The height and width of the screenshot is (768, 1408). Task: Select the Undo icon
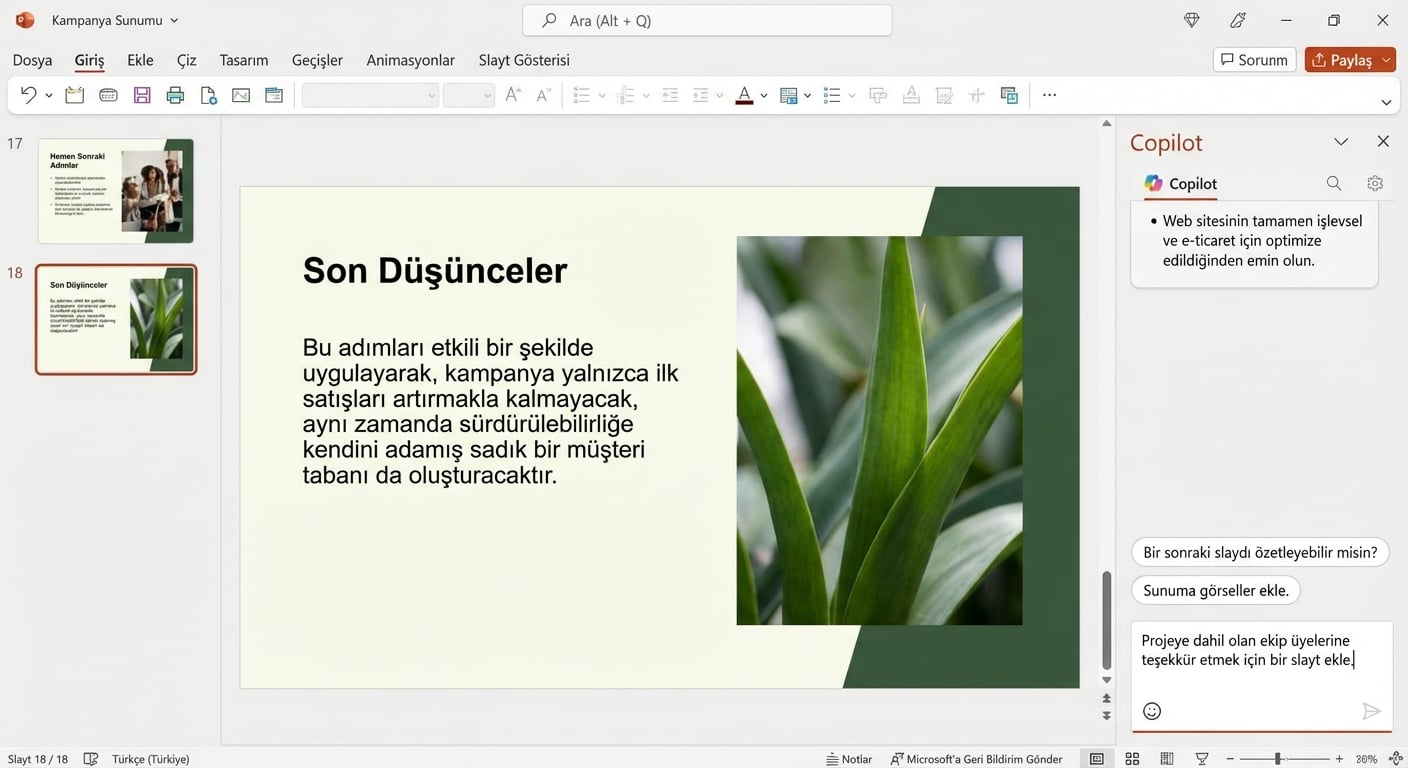tap(27, 94)
